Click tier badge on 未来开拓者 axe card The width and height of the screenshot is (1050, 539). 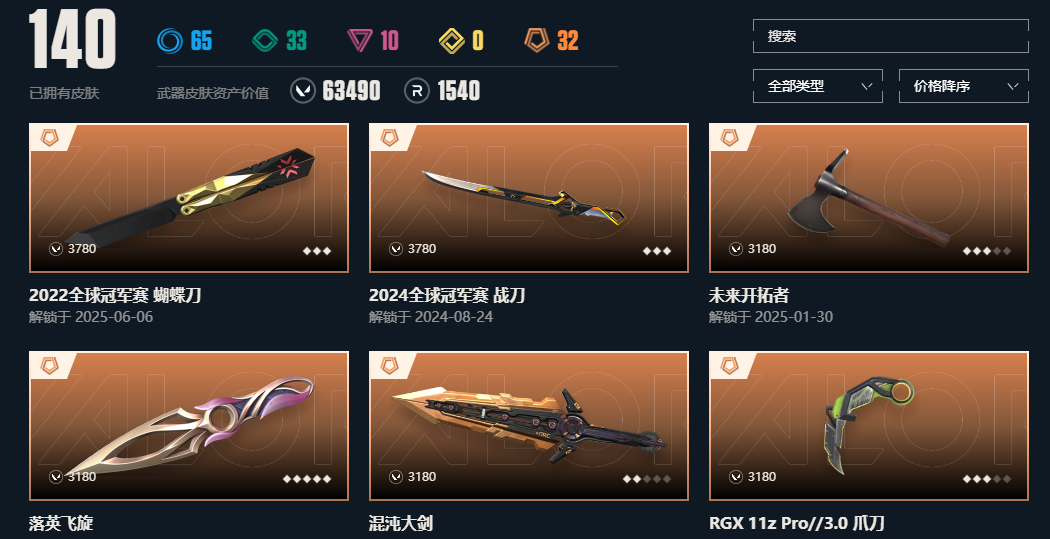[x=730, y=138]
